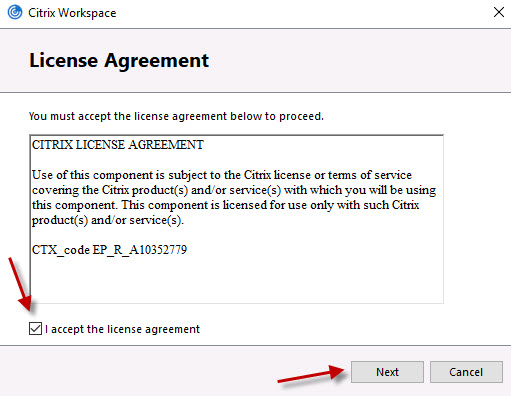Click the red arrow pointing at the checkbox
Viewport: 511px width, 396px height.
point(20,284)
